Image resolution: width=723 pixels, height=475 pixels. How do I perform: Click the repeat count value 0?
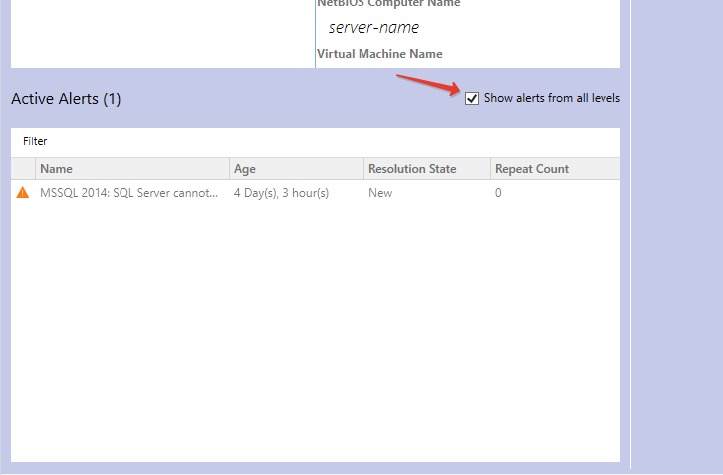pyautogui.click(x=498, y=193)
